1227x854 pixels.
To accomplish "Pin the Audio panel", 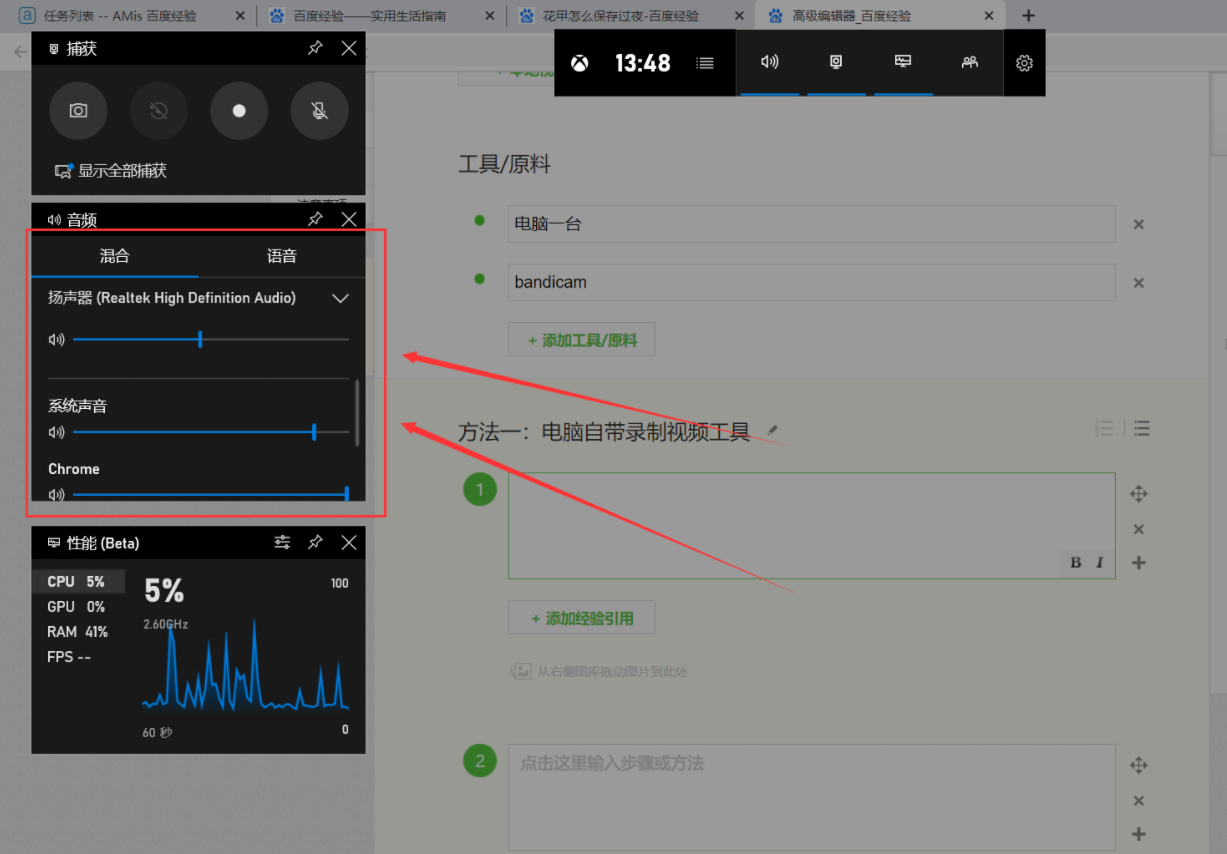I will [315, 219].
